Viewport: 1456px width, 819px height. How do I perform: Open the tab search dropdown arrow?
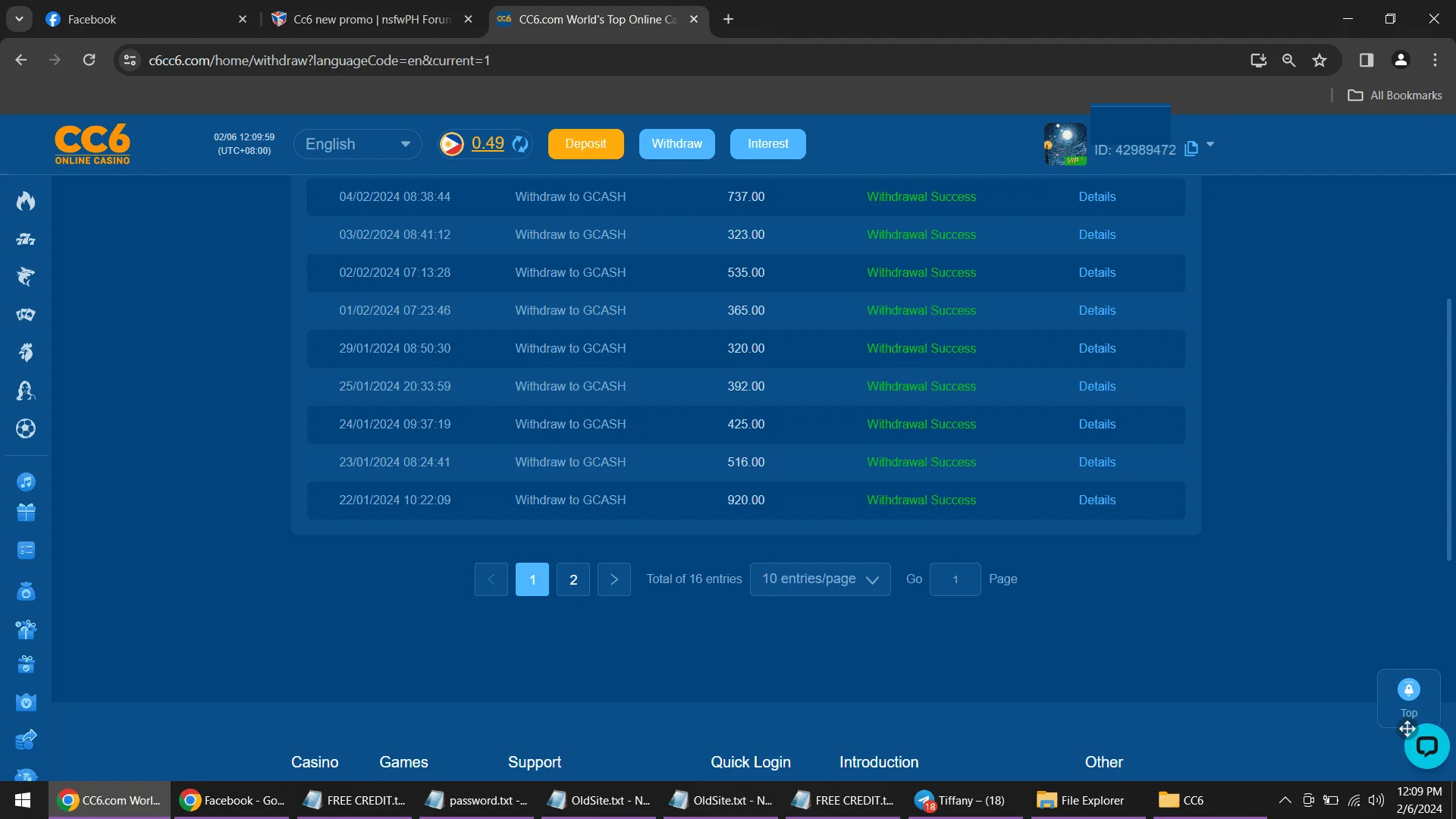coord(19,19)
